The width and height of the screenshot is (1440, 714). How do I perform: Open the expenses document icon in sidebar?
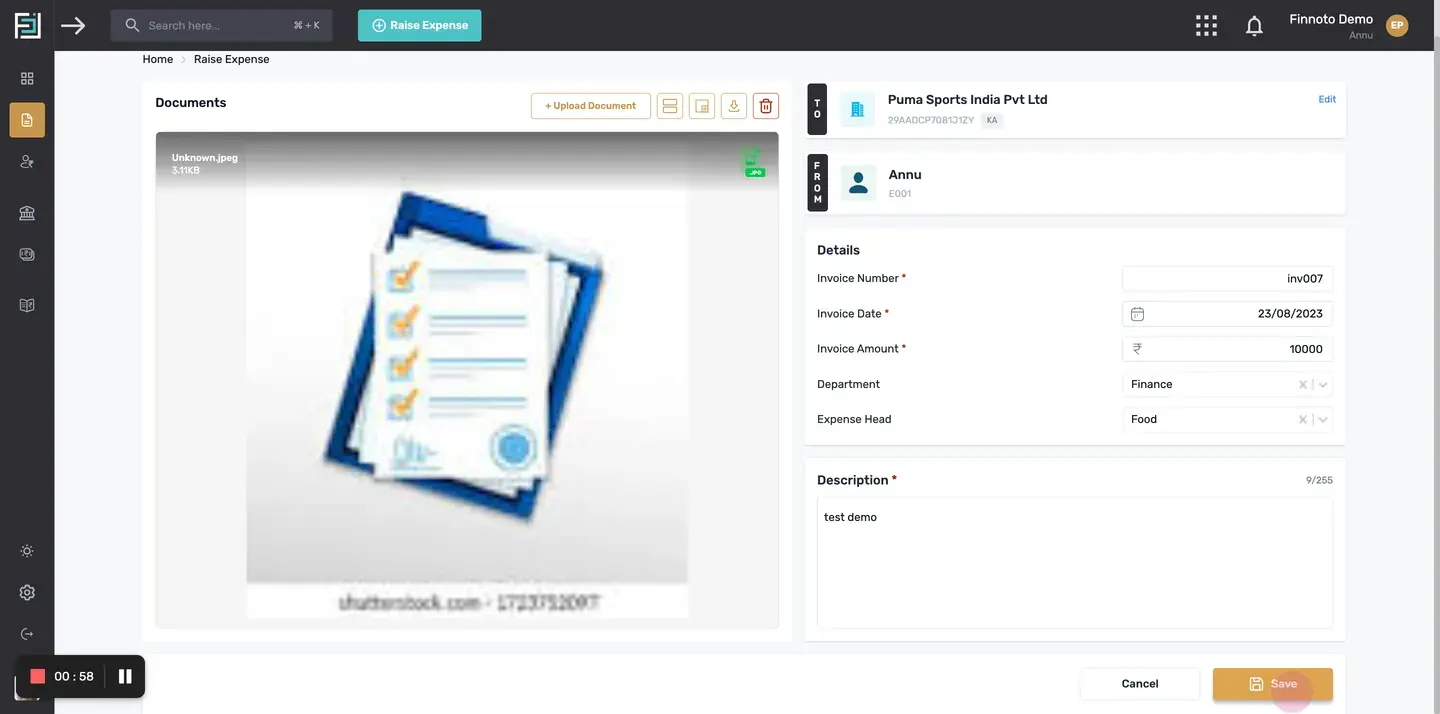27,120
